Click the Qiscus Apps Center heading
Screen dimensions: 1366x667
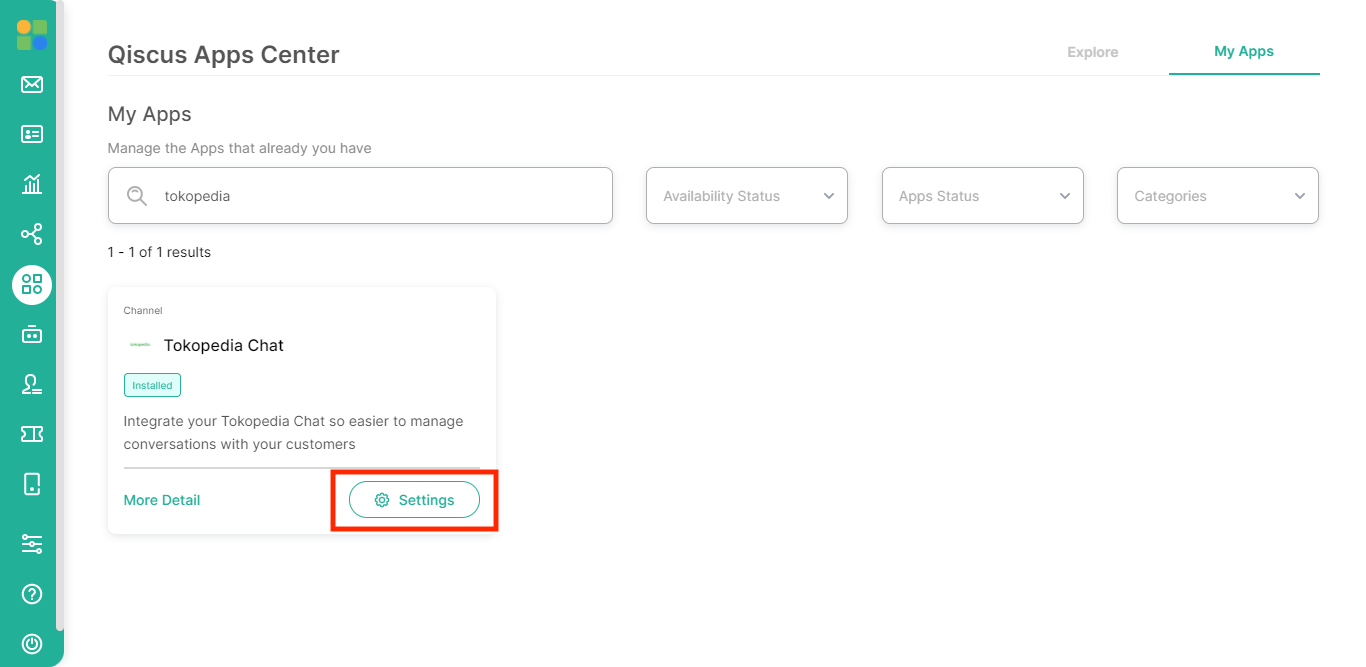click(x=224, y=55)
